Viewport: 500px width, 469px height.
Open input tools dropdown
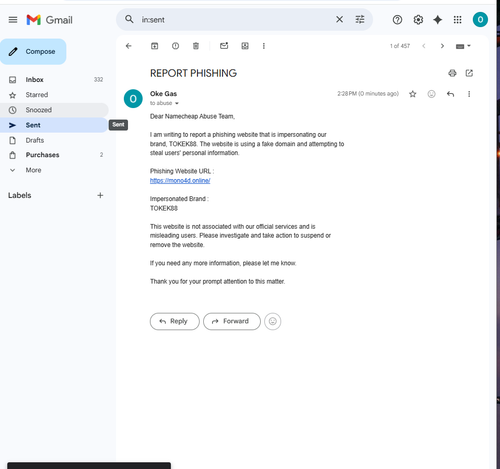point(463,46)
